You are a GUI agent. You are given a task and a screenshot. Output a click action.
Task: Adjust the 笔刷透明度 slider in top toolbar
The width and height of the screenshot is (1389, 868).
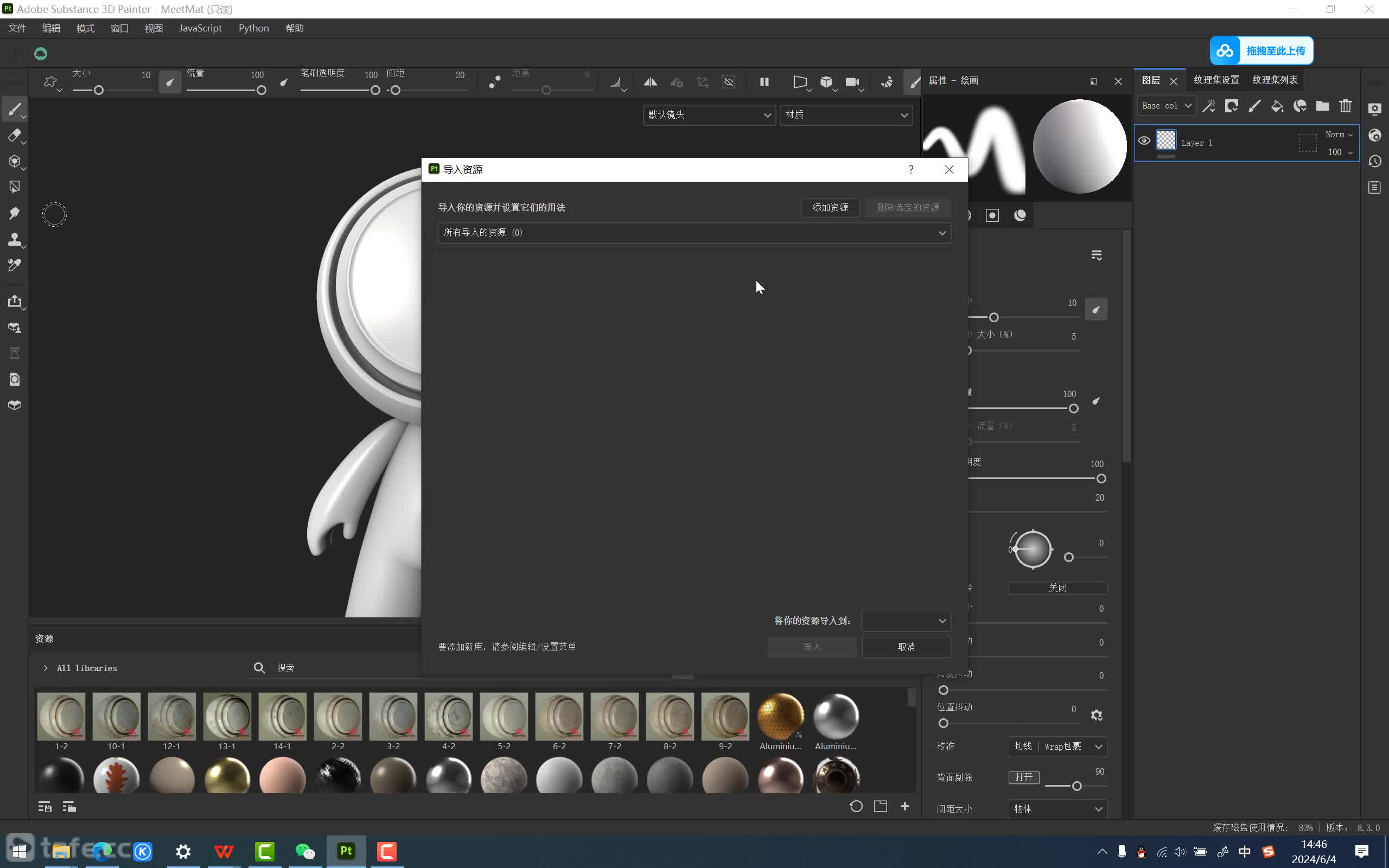coord(340,90)
